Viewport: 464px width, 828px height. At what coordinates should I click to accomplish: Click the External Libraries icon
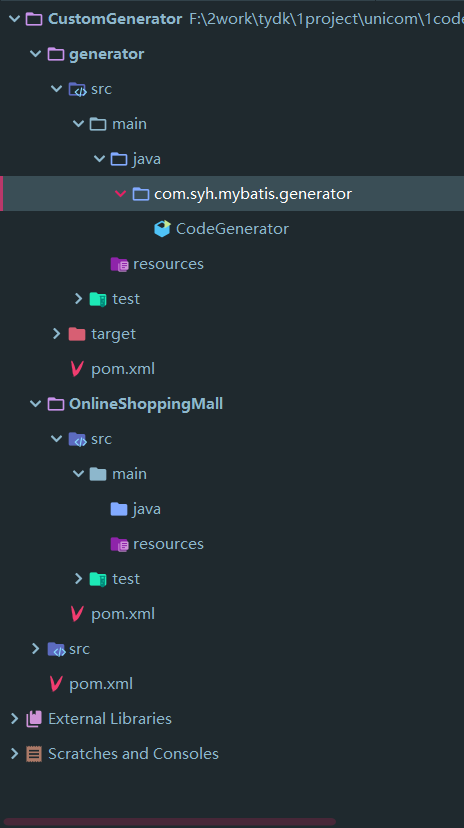[x=34, y=719]
